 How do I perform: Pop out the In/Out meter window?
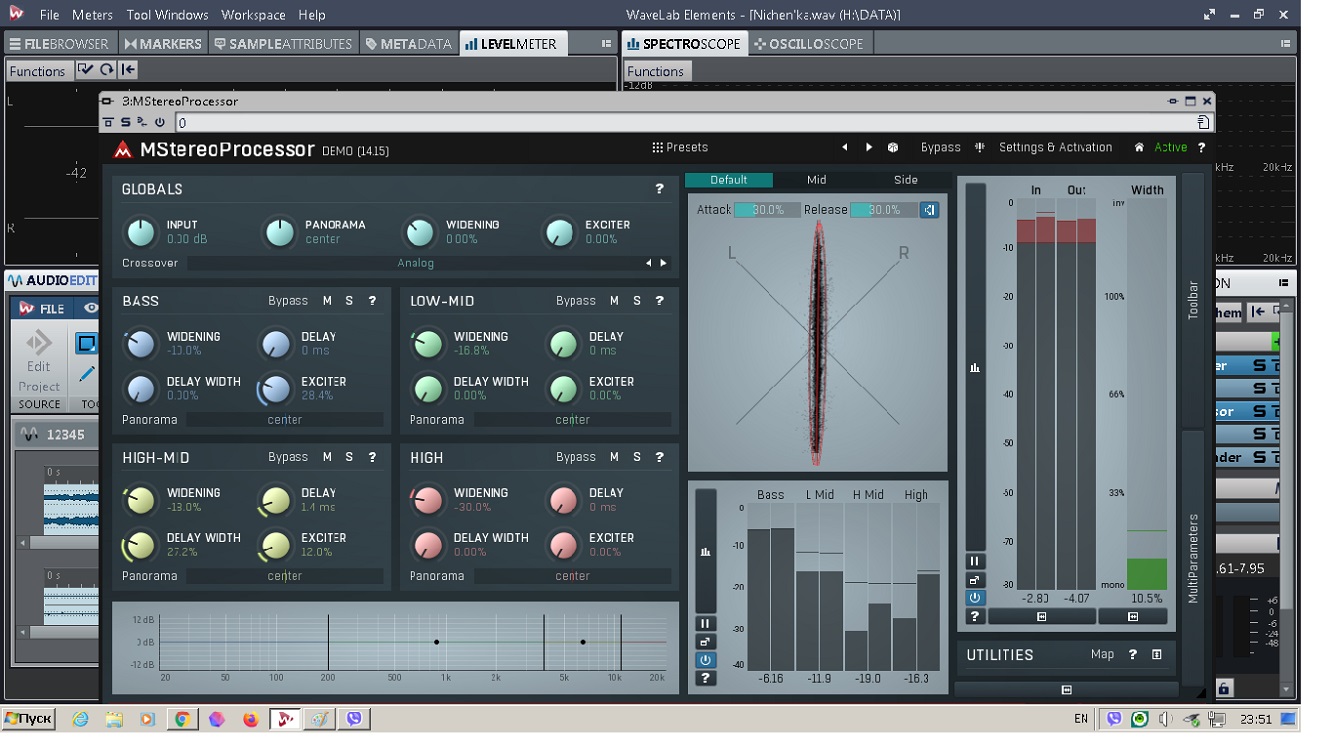(x=975, y=580)
